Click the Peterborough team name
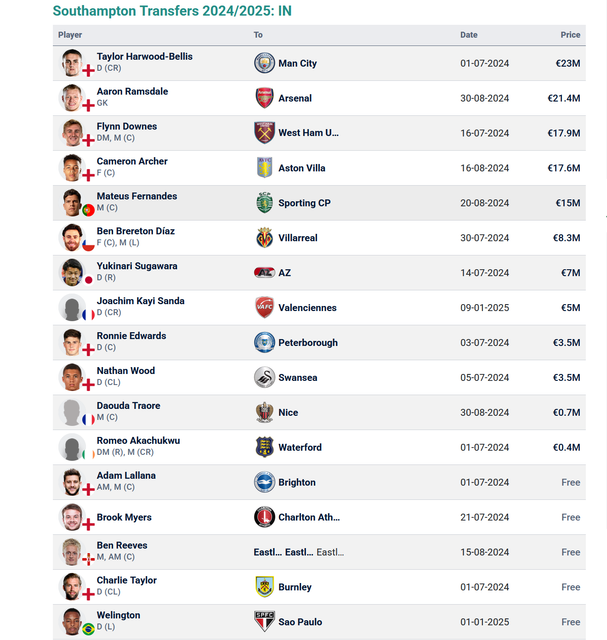Viewport: 607px width, 640px height. (308, 343)
